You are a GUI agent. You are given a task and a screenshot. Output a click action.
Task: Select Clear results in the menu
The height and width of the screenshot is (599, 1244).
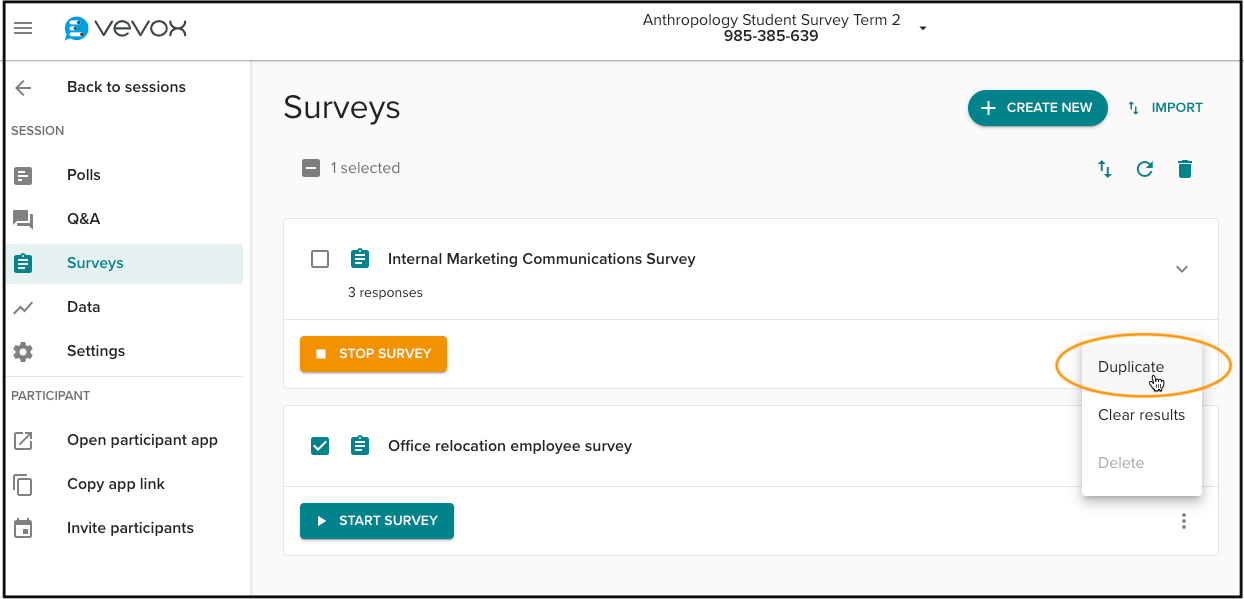tap(1141, 415)
